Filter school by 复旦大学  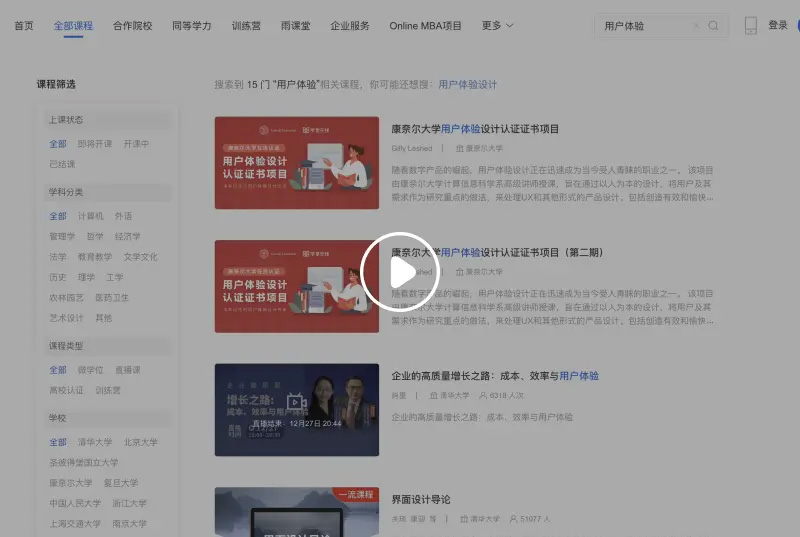pos(121,483)
